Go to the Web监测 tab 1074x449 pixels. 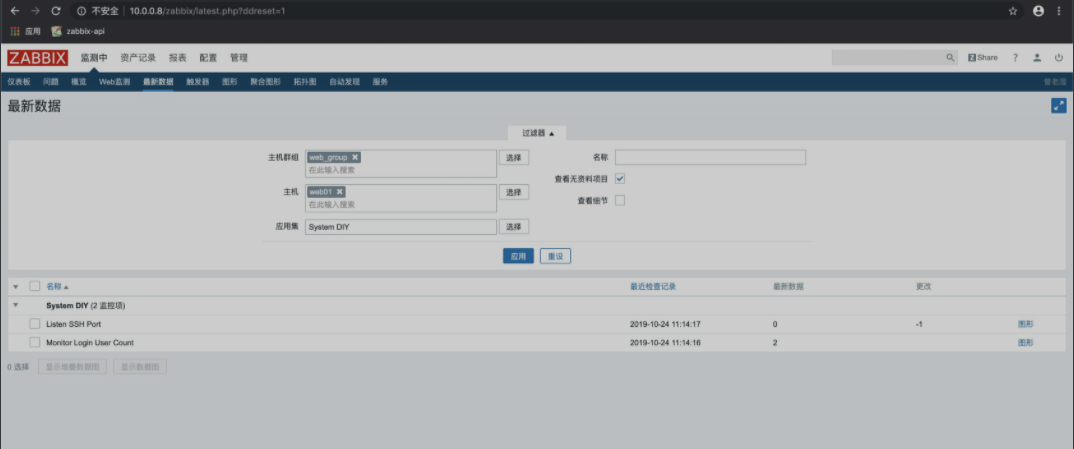(x=114, y=82)
